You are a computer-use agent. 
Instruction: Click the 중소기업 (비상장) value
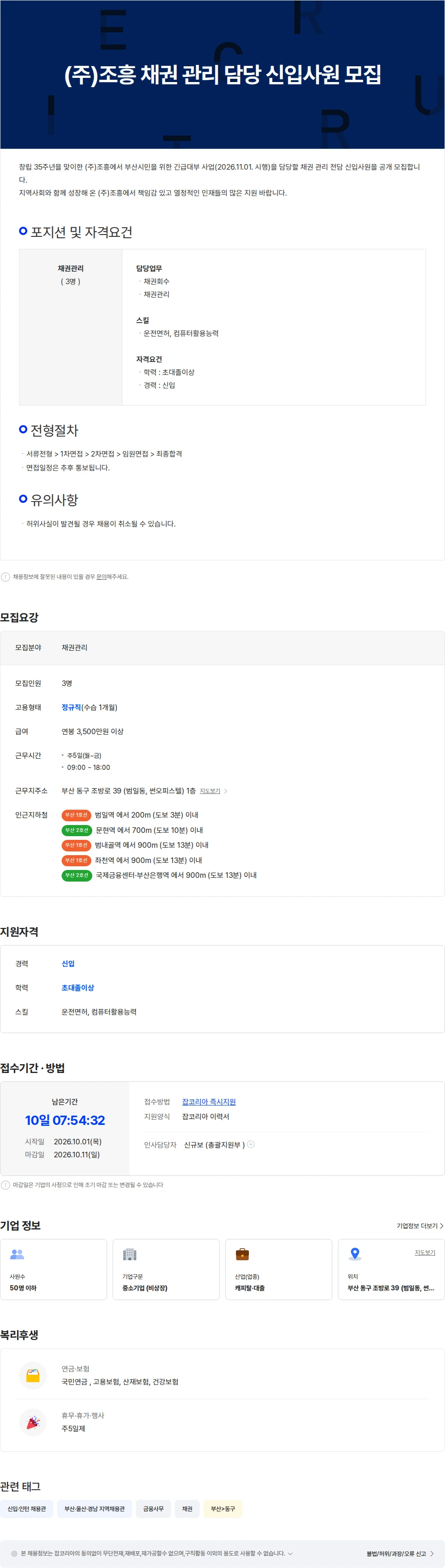point(145,1288)
